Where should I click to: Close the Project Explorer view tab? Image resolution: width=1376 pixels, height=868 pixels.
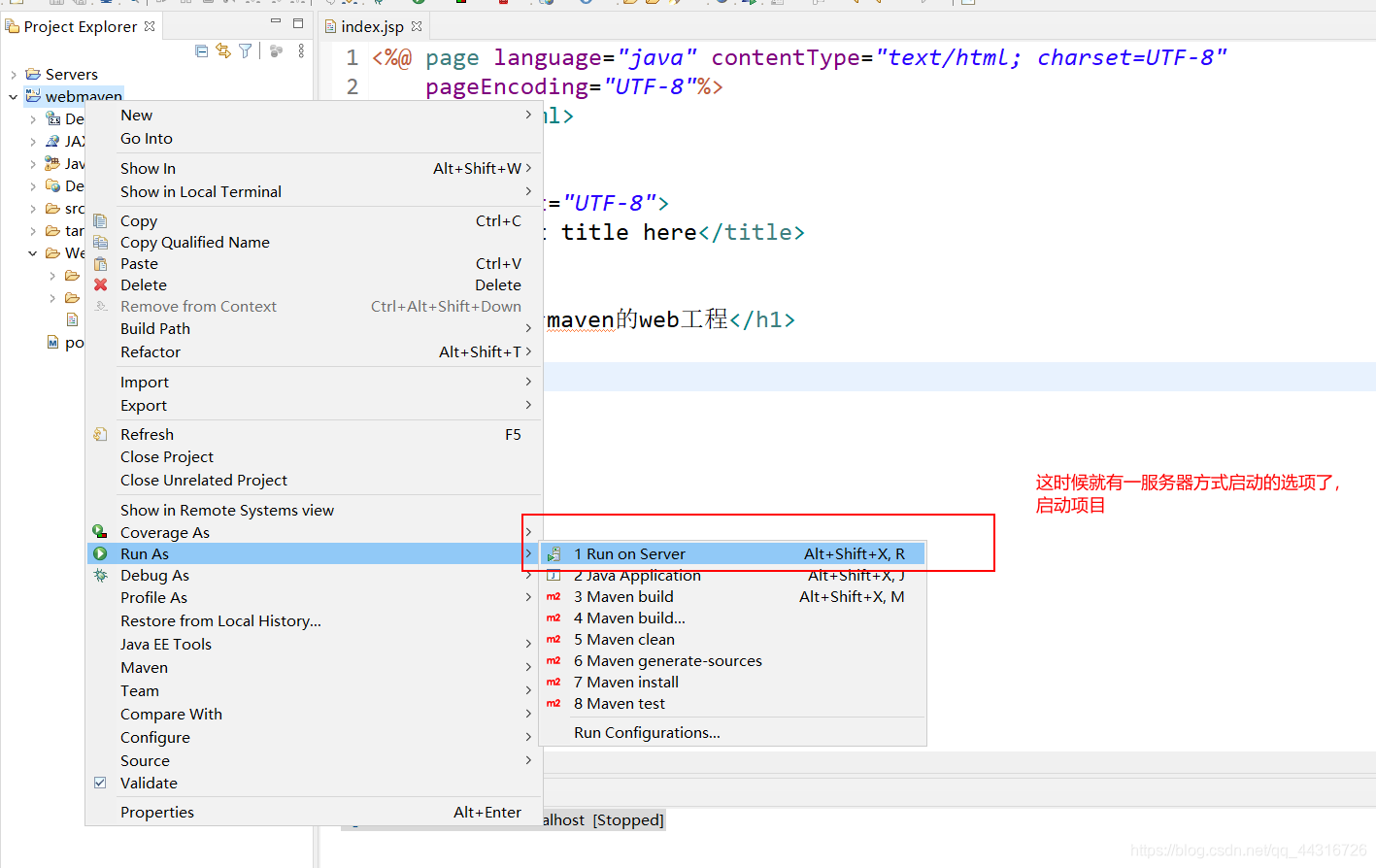150,26
